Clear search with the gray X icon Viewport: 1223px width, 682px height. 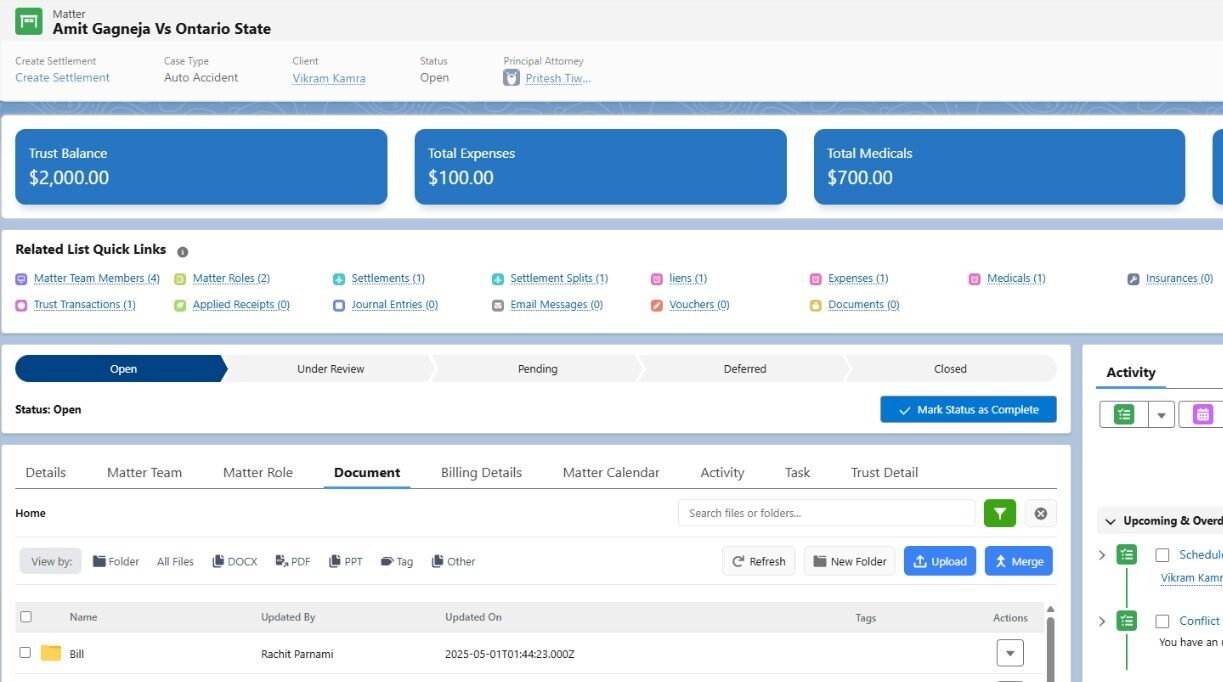1040,513
